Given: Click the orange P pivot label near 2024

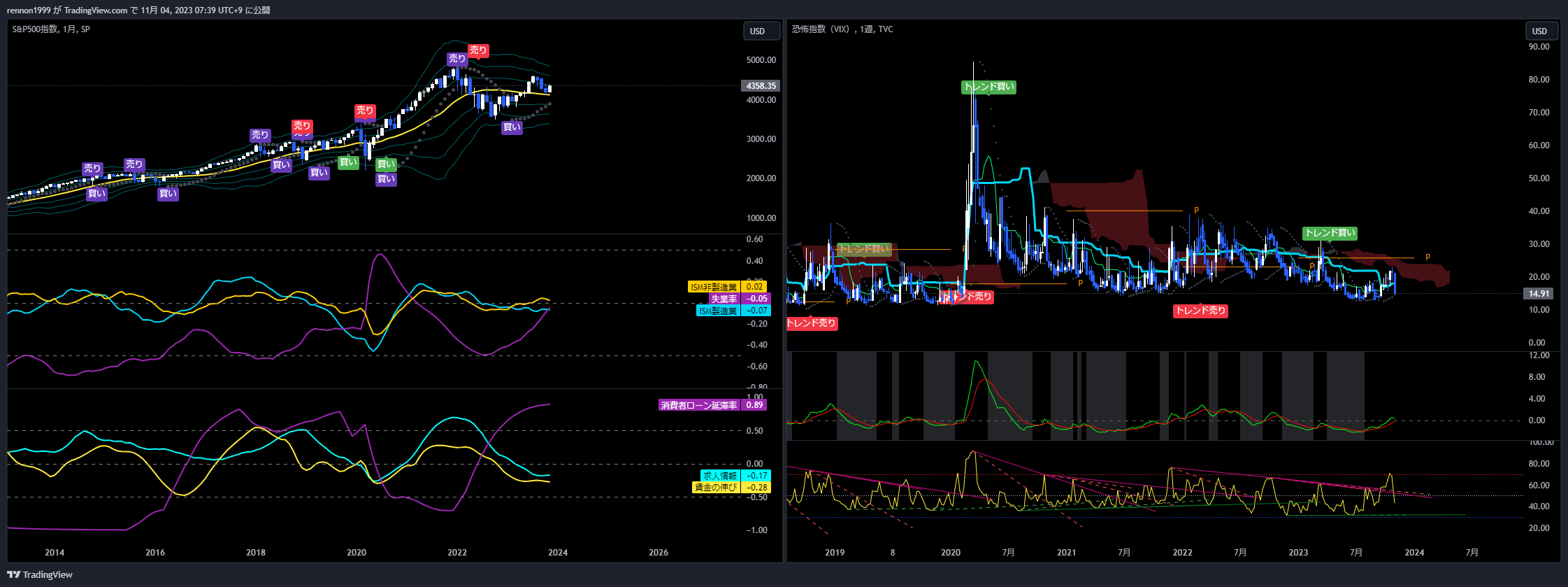Looking at the screenshot, I should tap(1427, 257).
